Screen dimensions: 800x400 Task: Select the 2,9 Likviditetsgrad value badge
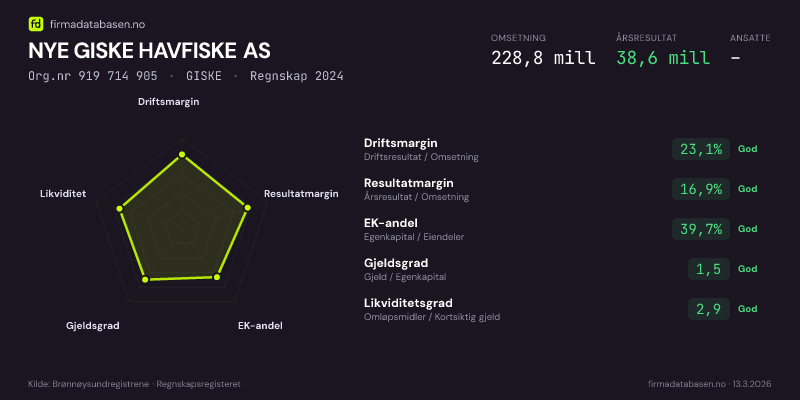pyautogui.click(x=709, y=309)
